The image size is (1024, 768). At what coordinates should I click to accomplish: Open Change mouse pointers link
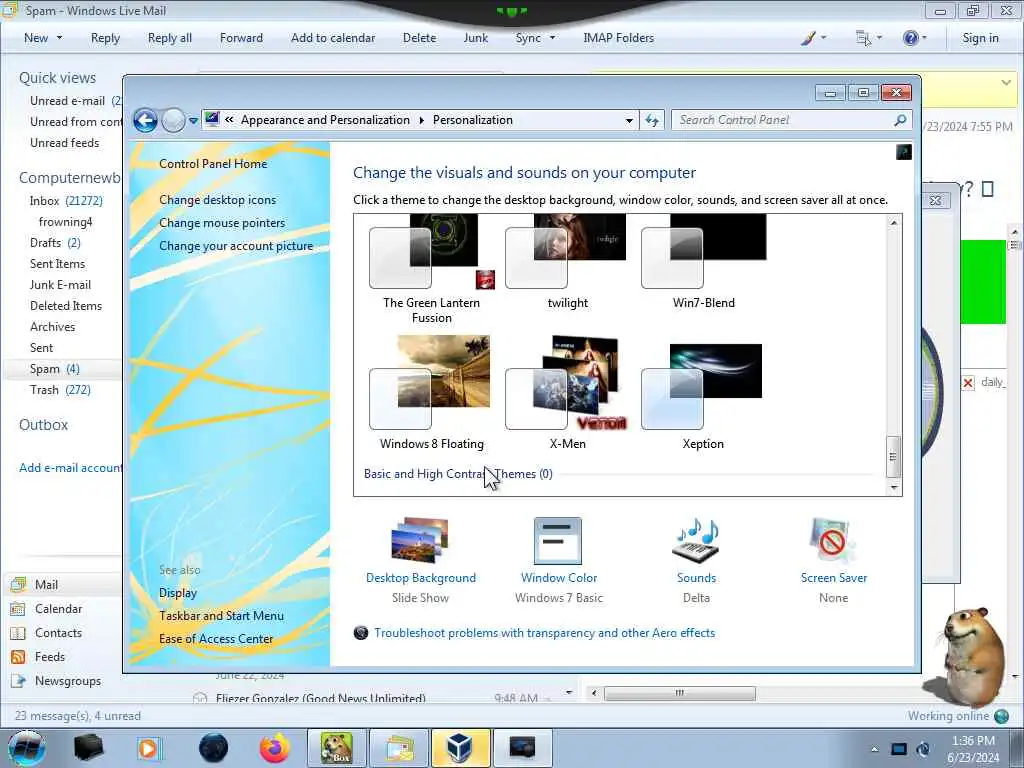pyautogui.click(x=222, y=223)
